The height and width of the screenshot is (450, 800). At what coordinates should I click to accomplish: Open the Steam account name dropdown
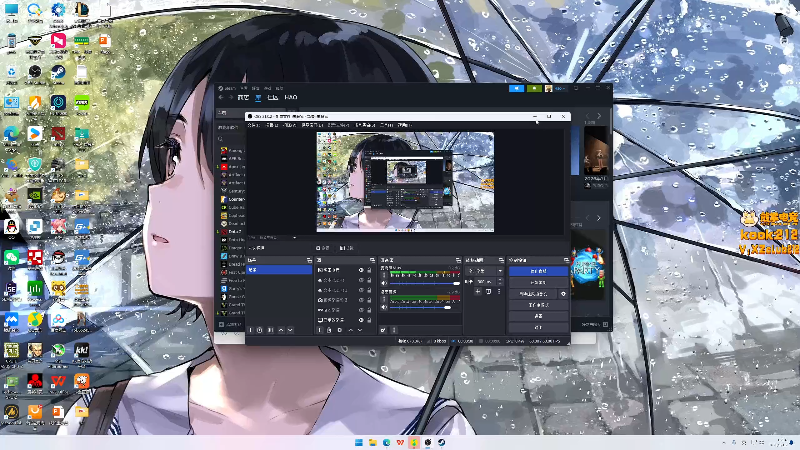pyautogui.click(x=560, y=89)
